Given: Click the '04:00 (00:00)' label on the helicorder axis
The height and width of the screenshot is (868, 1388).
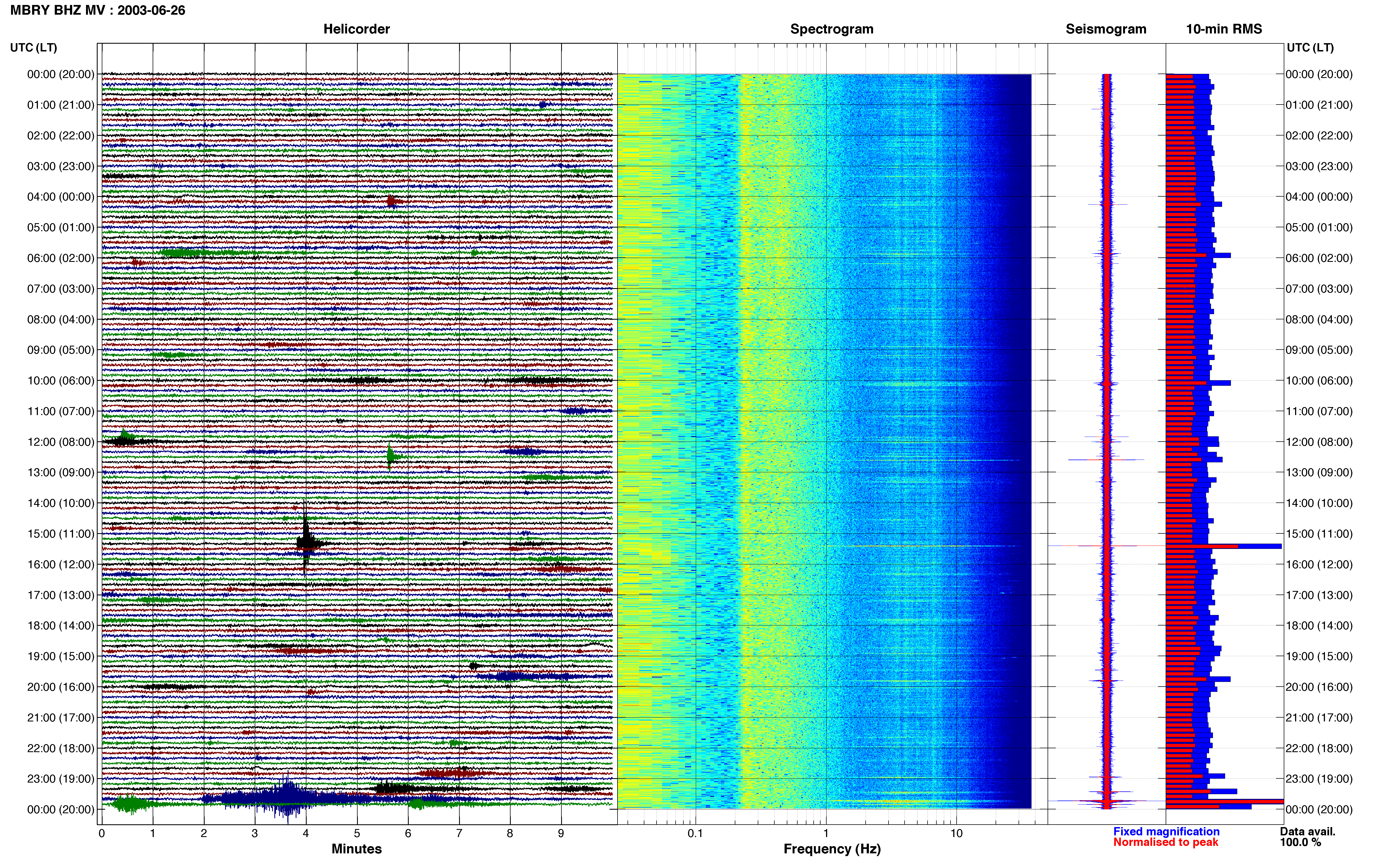Looking at the screenshot, I should click(60, 196).
